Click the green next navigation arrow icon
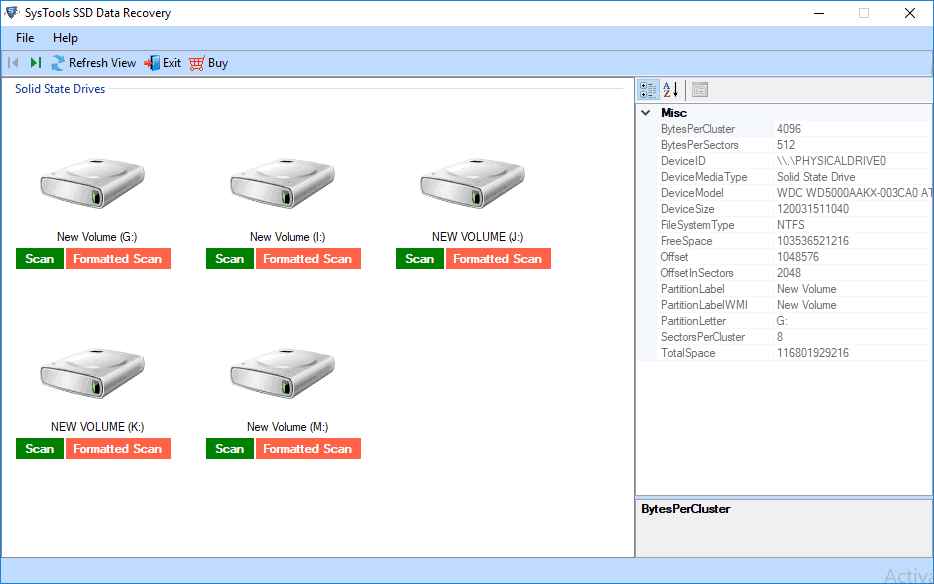The height and width of the screenshot is (584, 934). pyautogui.click(x=36, y=63)
